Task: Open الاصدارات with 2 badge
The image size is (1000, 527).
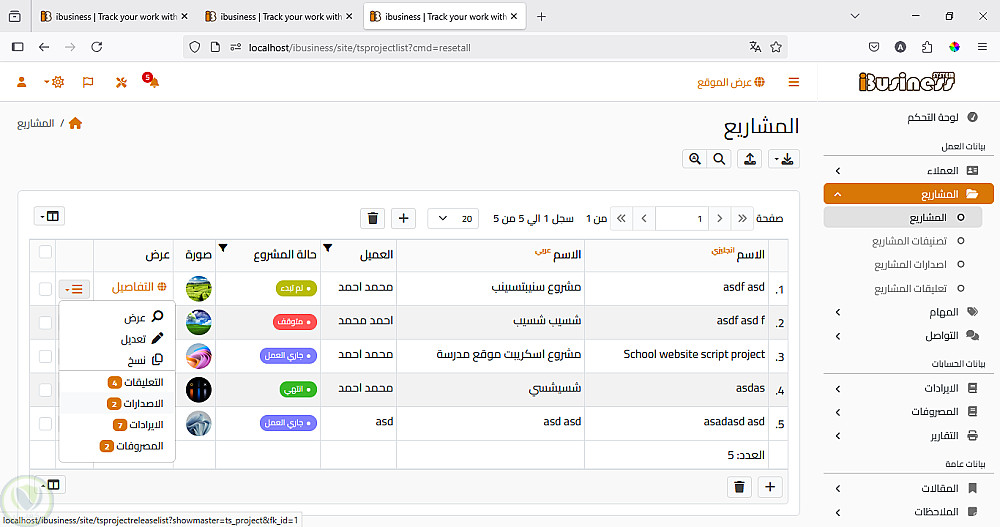Action: (x=117, y=403)
